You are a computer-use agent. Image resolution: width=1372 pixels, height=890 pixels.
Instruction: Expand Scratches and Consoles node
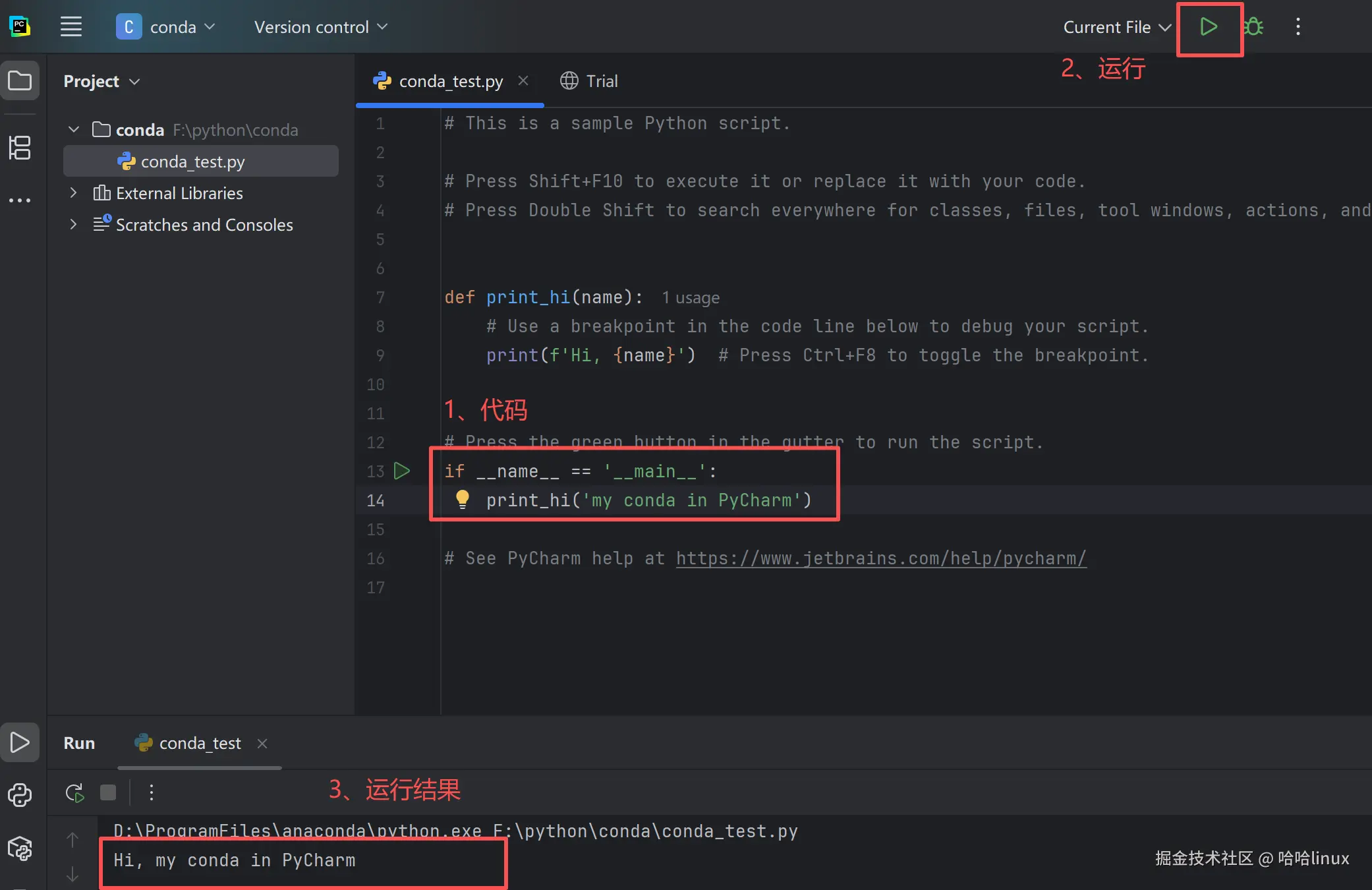click(74, 225)
